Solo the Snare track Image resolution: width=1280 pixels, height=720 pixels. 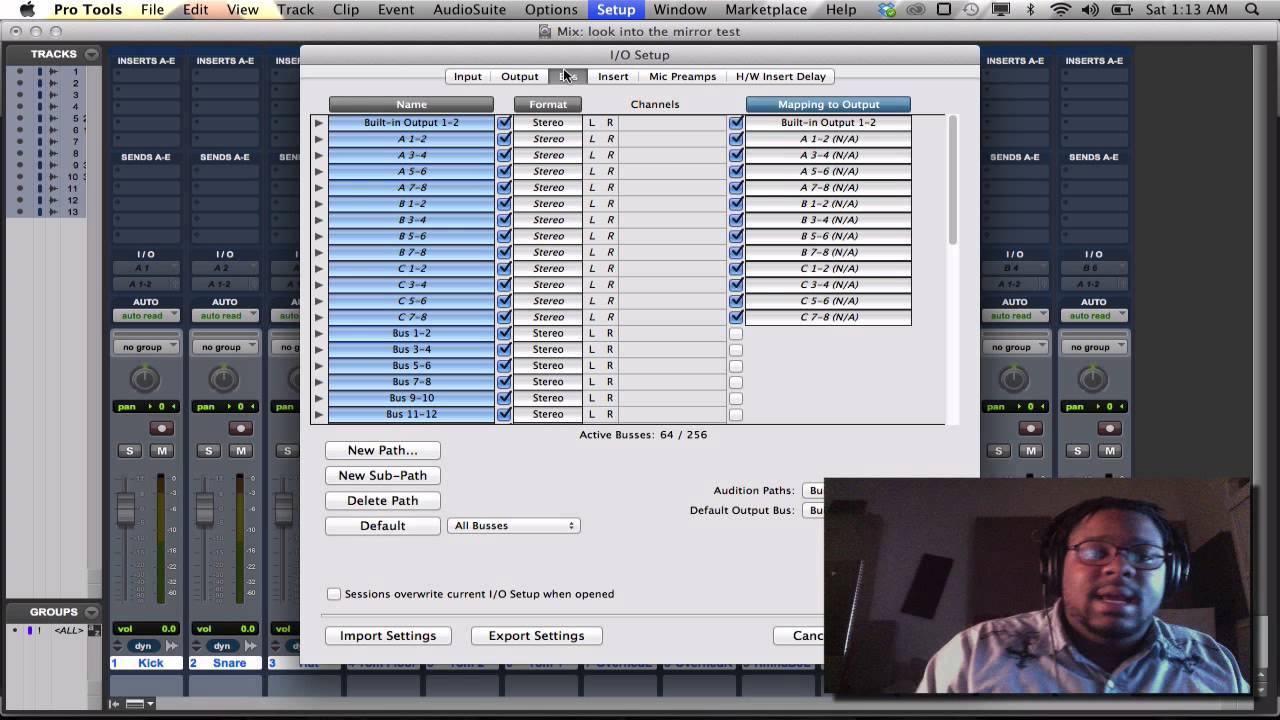(x=208, y=451)
